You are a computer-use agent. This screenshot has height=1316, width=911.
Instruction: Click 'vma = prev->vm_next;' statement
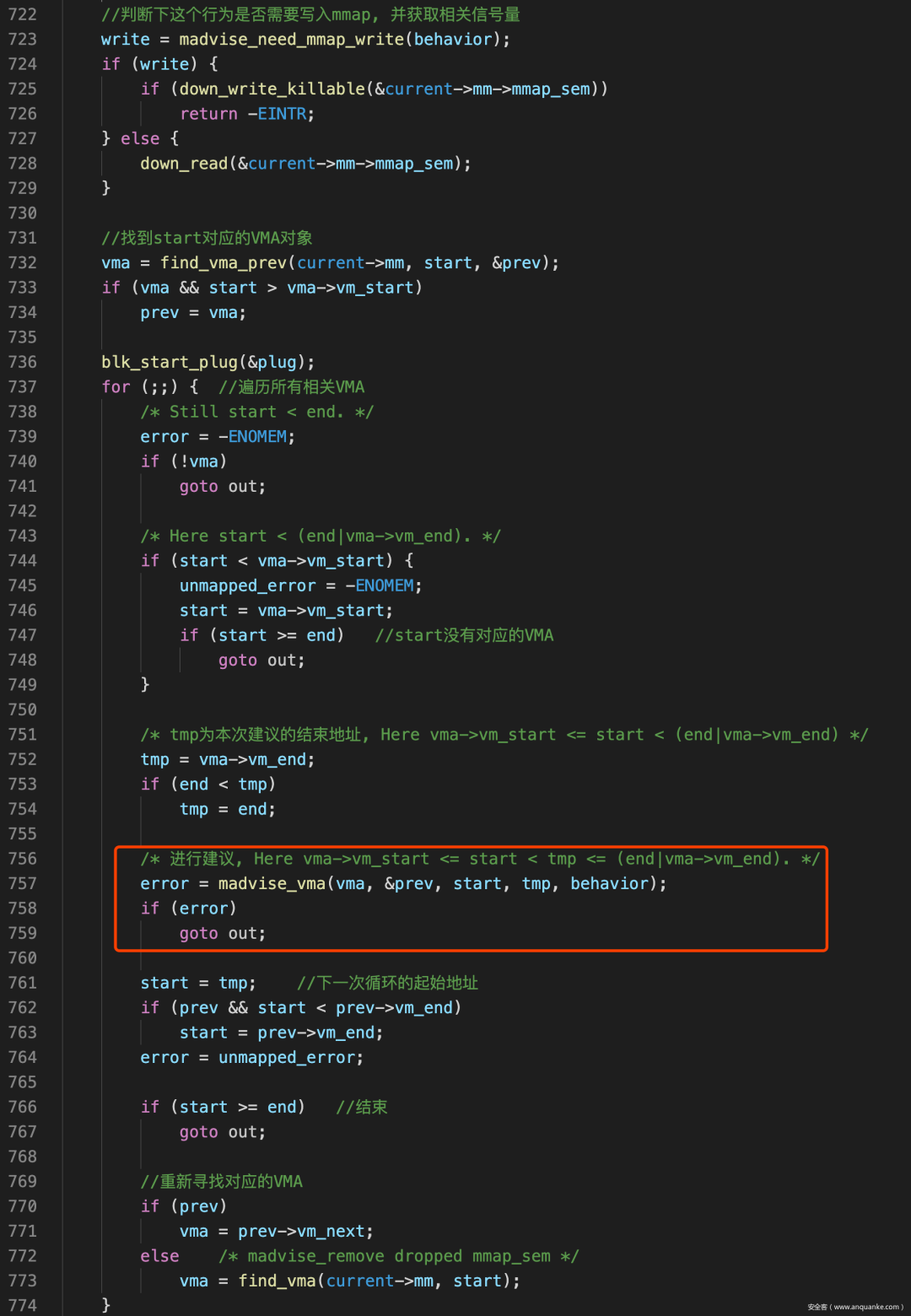tap(277, 1232)
